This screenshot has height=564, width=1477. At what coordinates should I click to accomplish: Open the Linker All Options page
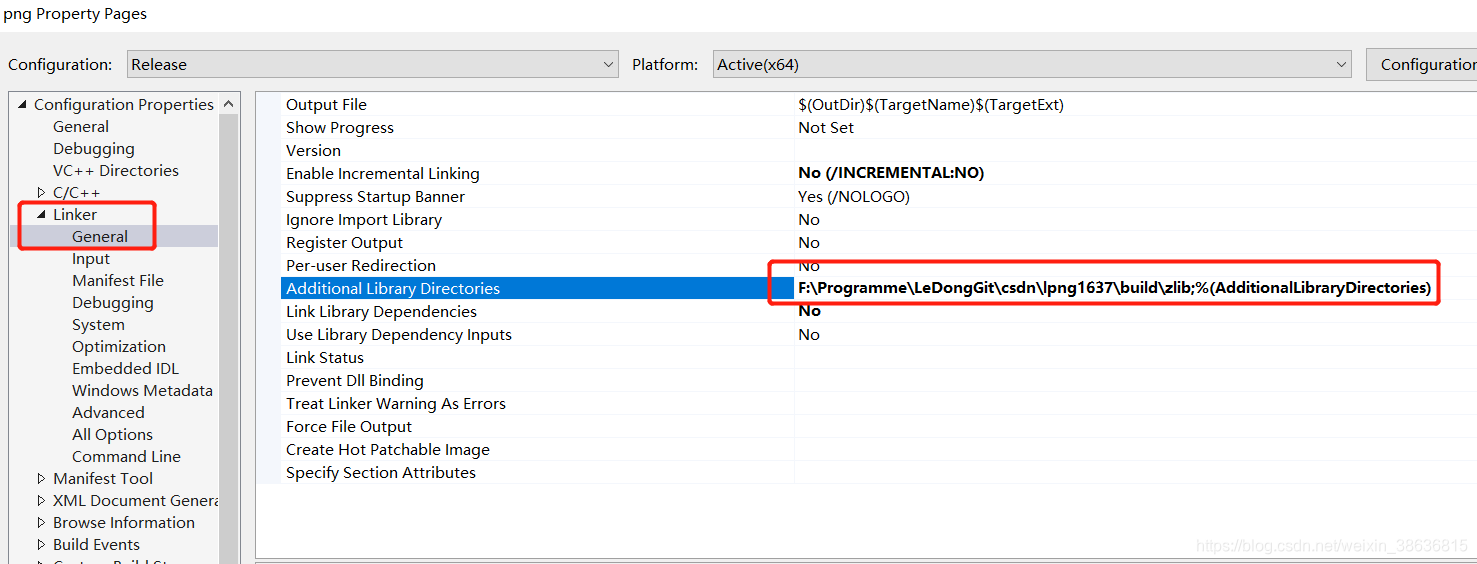click(x=112, y=435)
